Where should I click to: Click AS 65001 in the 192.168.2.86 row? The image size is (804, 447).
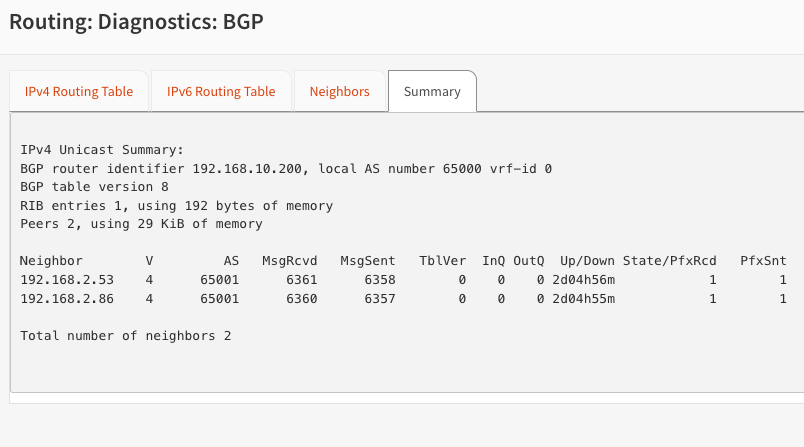coord(219,299)
